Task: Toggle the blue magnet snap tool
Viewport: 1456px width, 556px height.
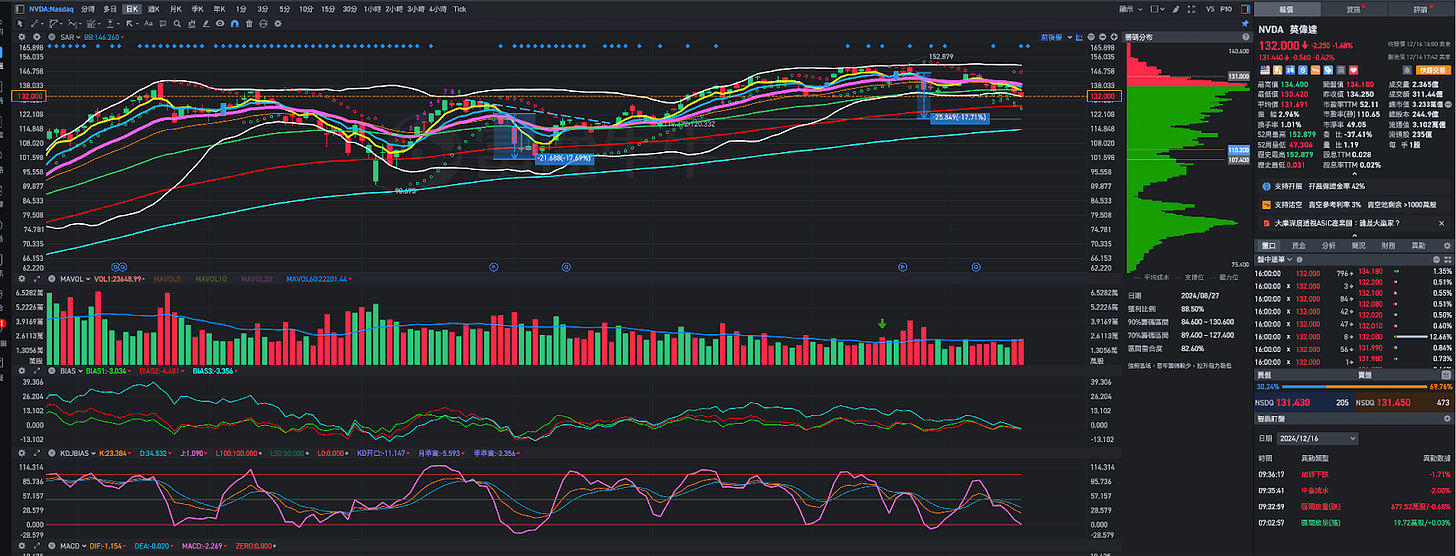Action: (235, 24)
